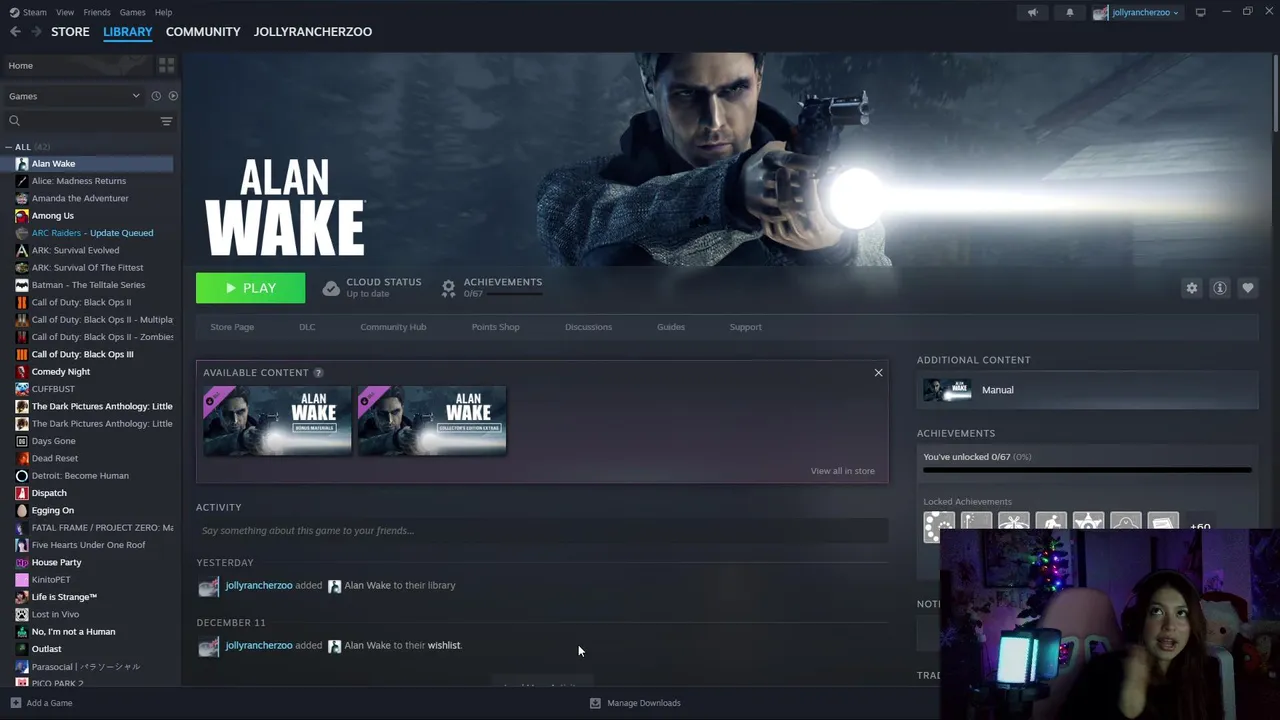Viewport: 1280px width, 720px height.
Task: Click the user avatar beside account name
Action: click(1101, 12)
